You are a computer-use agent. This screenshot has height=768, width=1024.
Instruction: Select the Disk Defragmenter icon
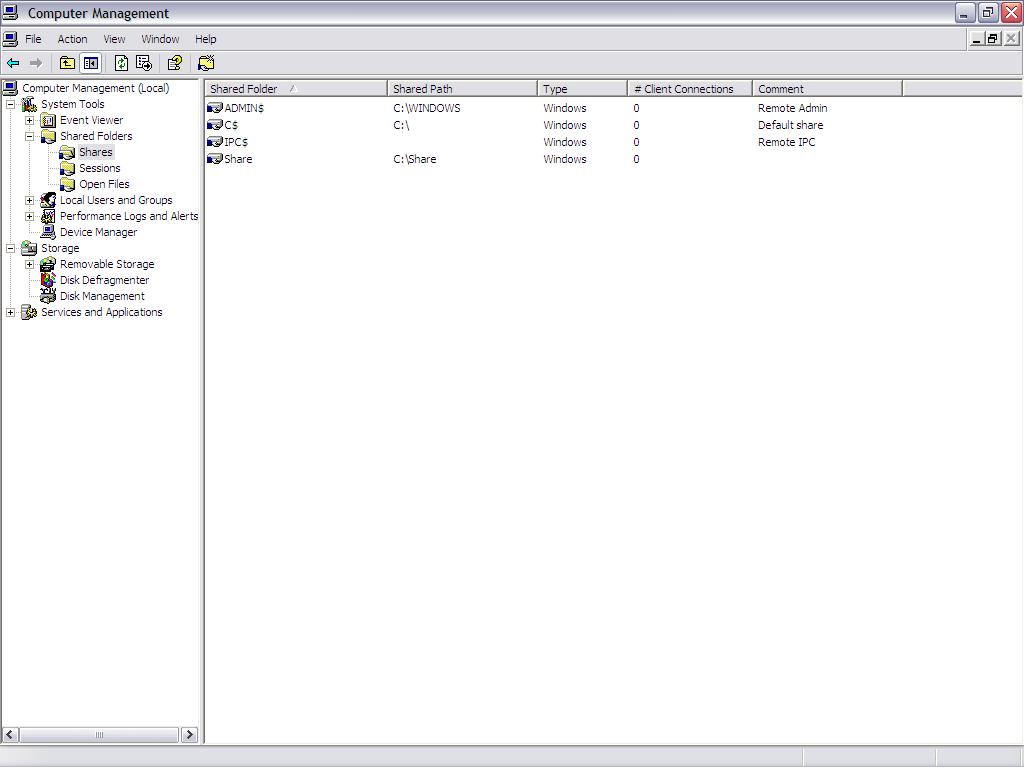click(48, 280)
